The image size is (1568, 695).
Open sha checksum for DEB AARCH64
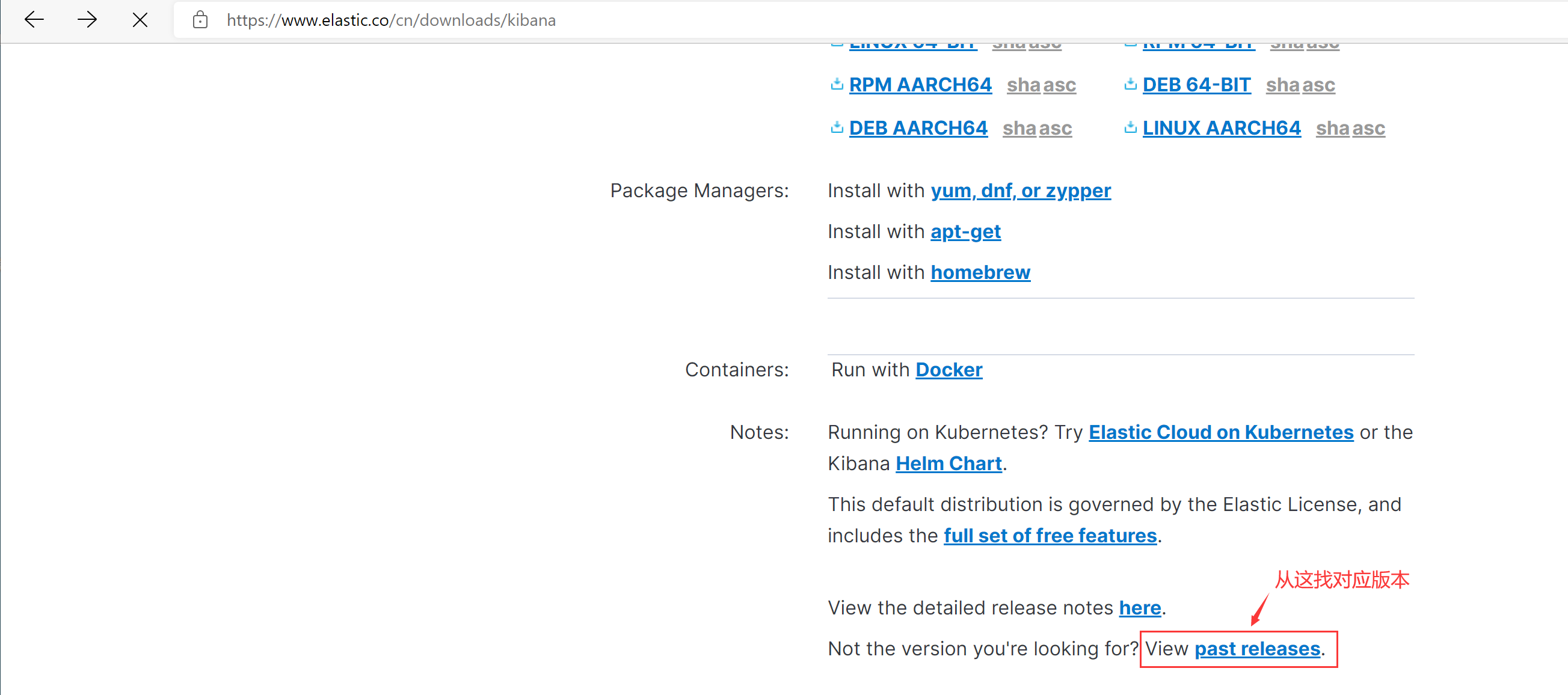point(1019,129)
